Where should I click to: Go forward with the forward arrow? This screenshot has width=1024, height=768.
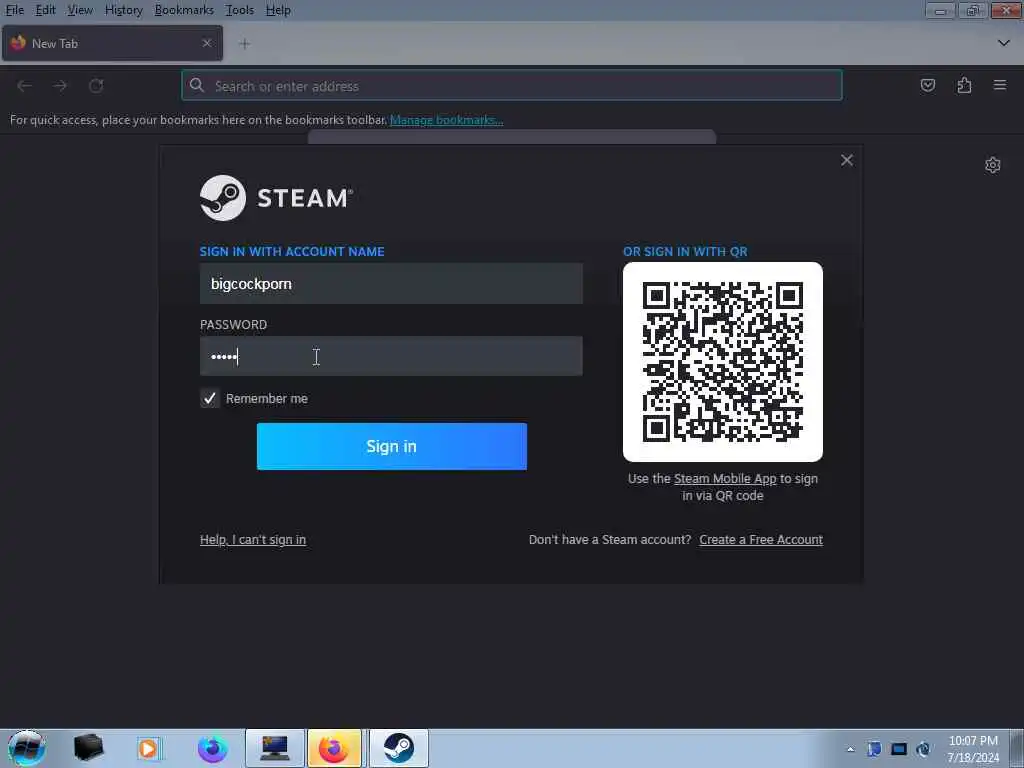60,86
